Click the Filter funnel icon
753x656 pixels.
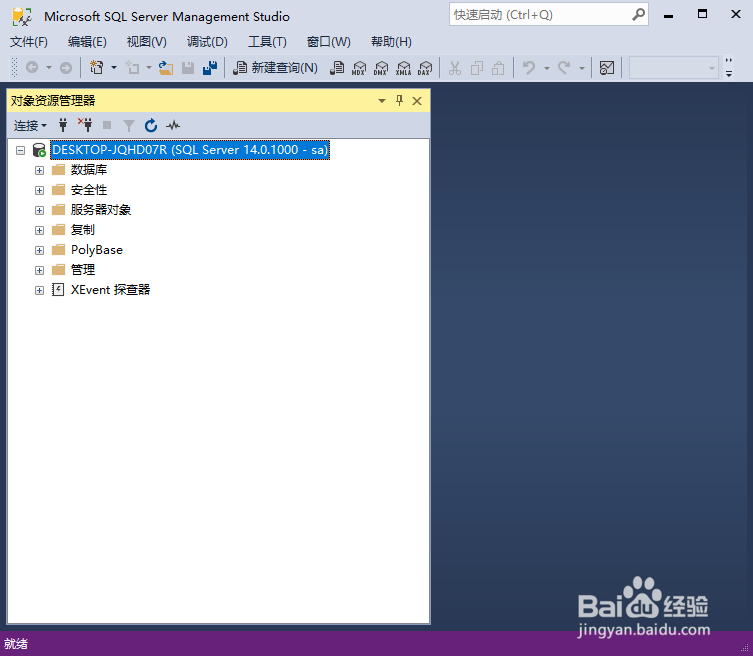click(x=129, y=126)
